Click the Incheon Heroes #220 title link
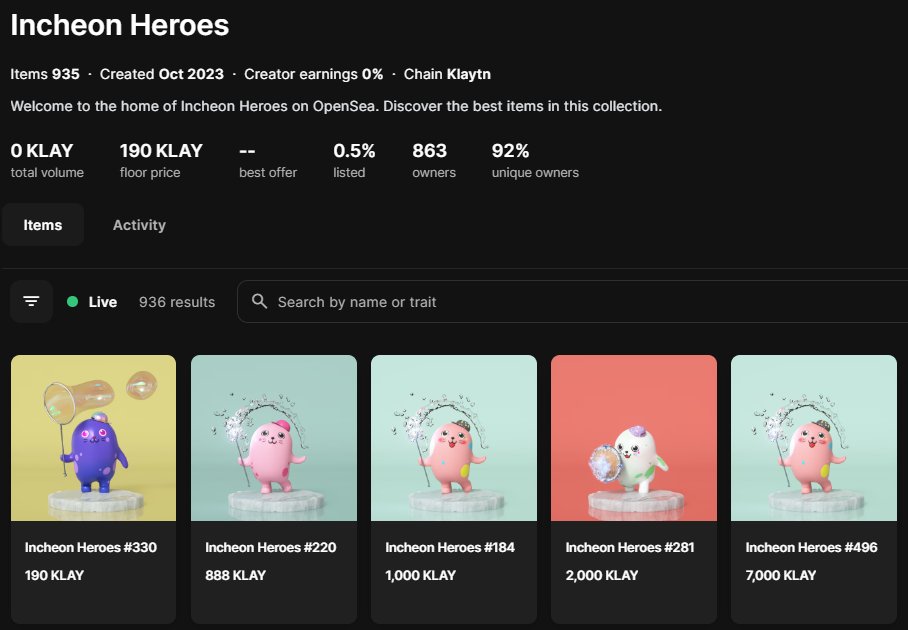 tap(270, 547)
